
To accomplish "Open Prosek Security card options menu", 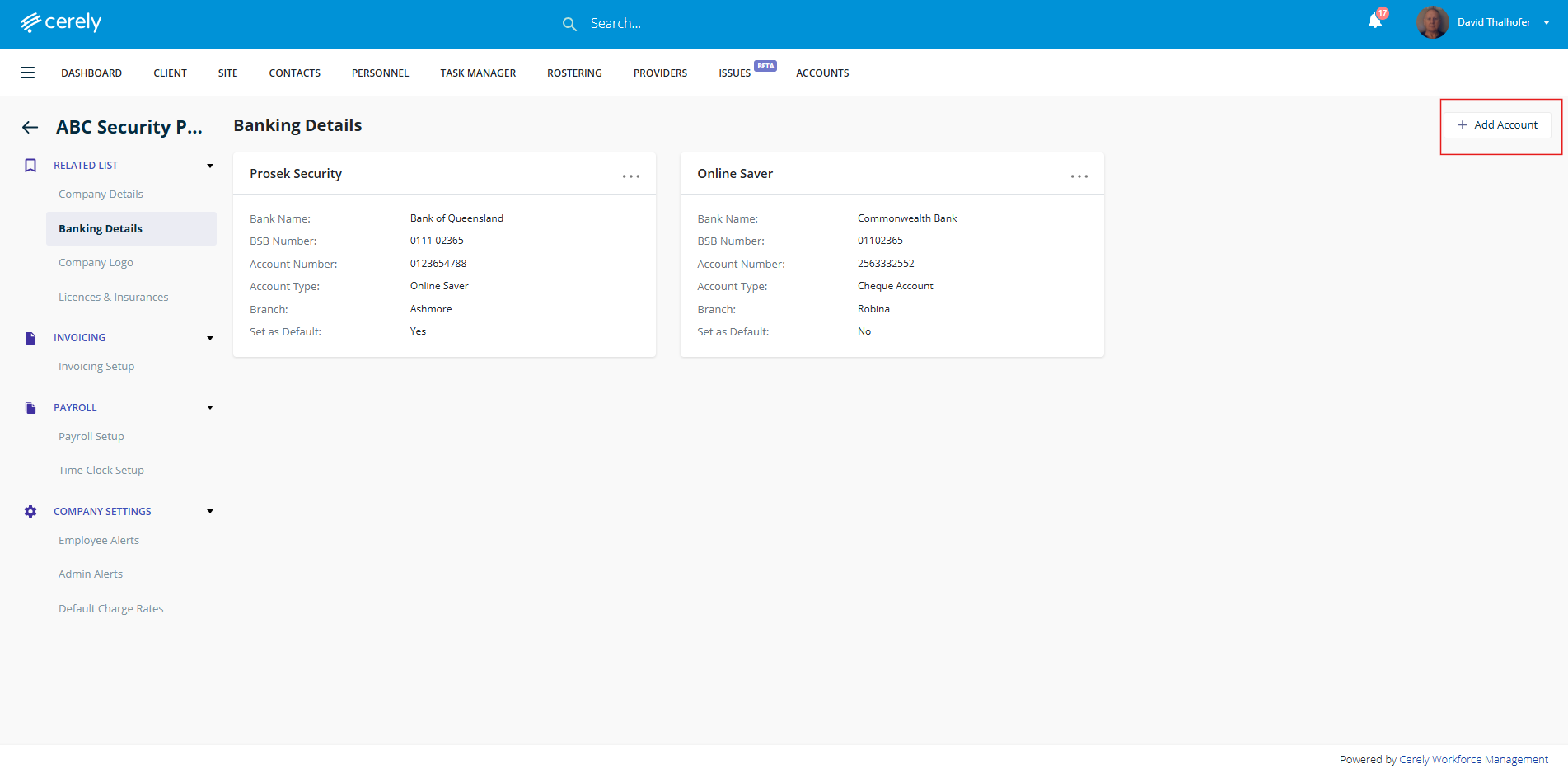I will point(631,176).
